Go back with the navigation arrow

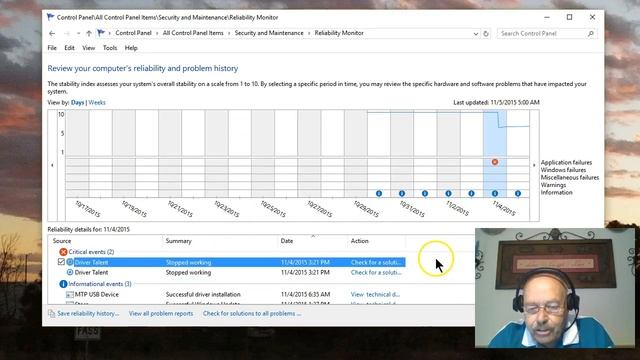click(x=52, y=33)
